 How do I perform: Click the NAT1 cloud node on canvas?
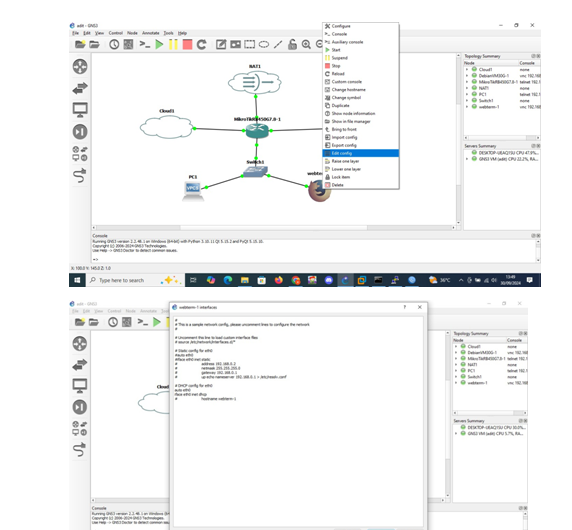pyautogui.click(x=255, y=82)
